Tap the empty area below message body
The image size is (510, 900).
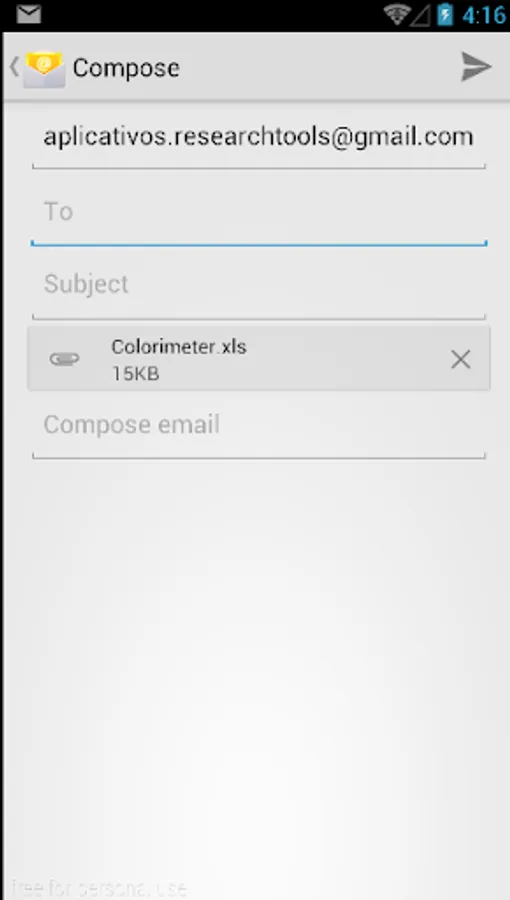[x=256, y=660]
